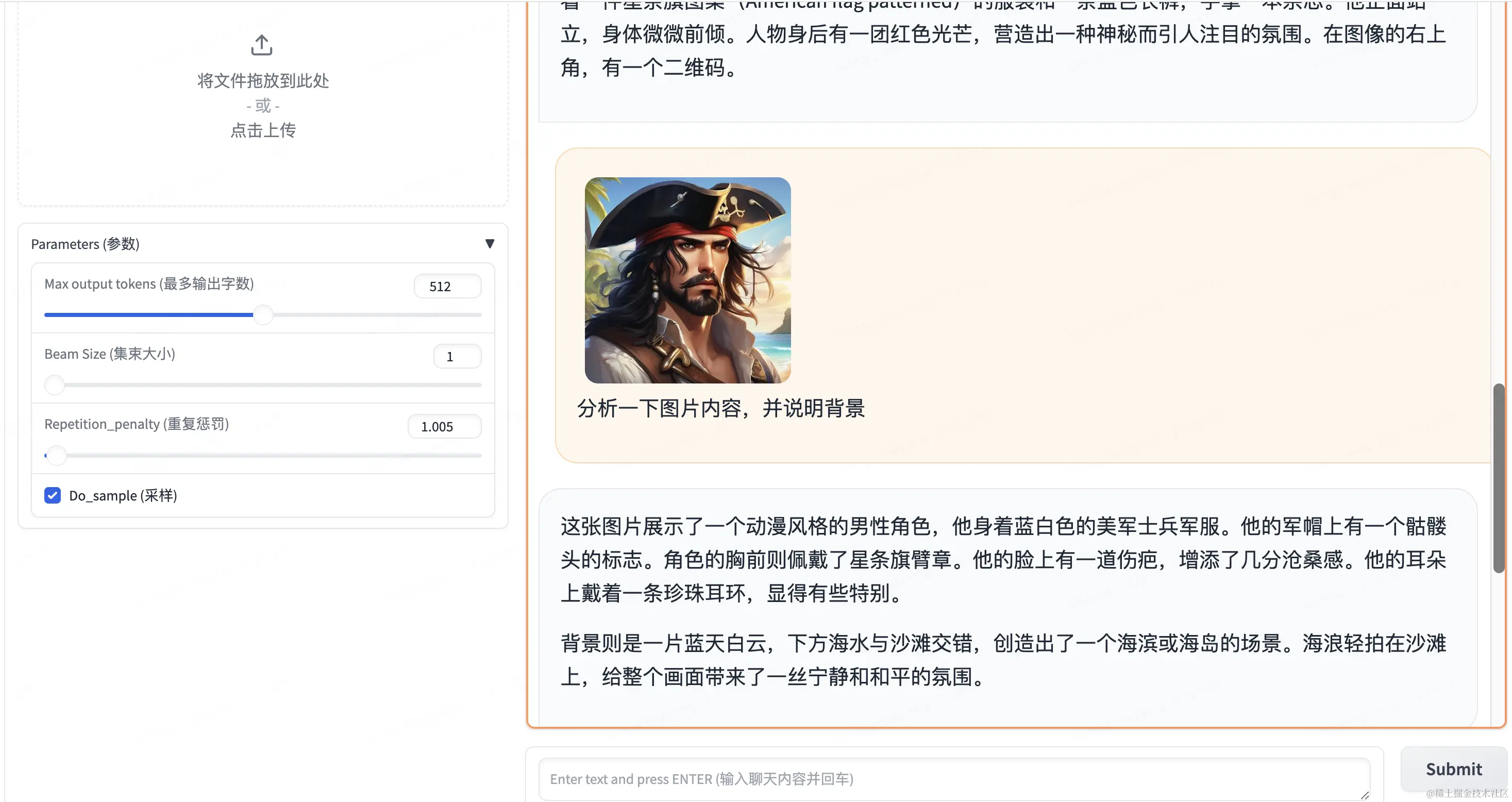This screenshot has height=802, width=1512.
Task: Click the Repetition_penalty slider handle
Action: click(x=56, y=455)
